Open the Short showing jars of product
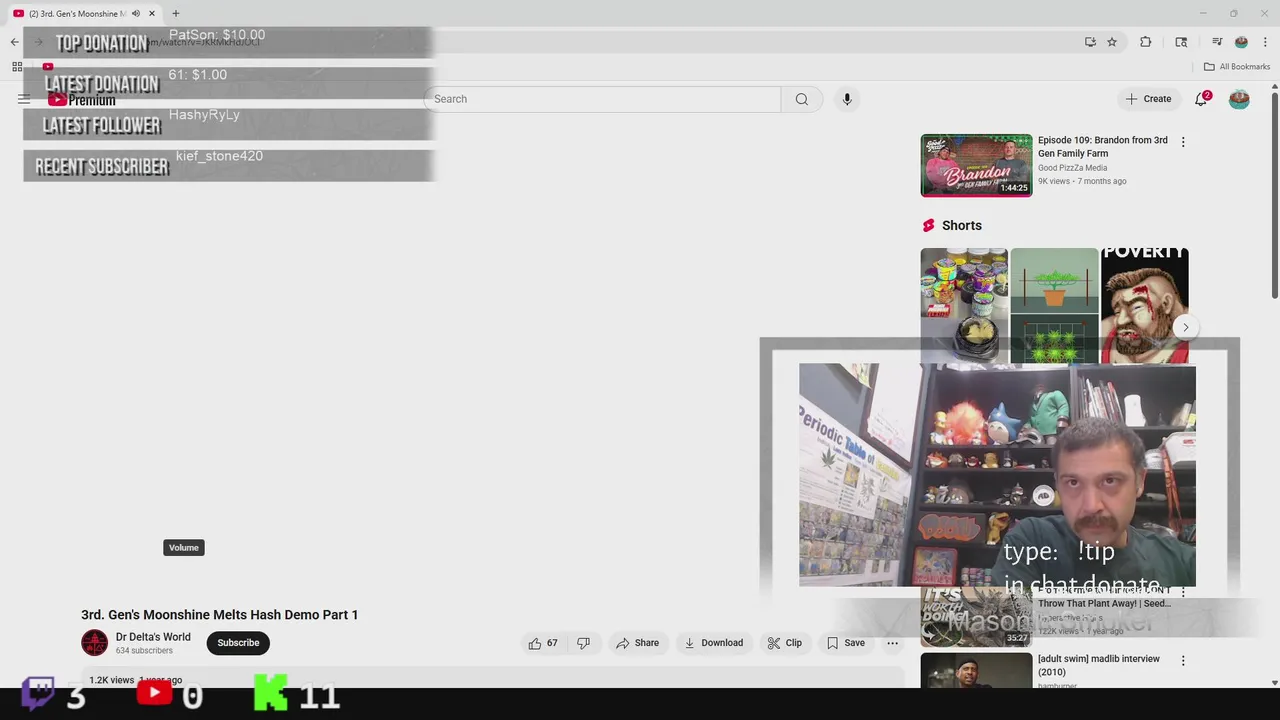Screen dimensions: 1280x720 (964, 305)
